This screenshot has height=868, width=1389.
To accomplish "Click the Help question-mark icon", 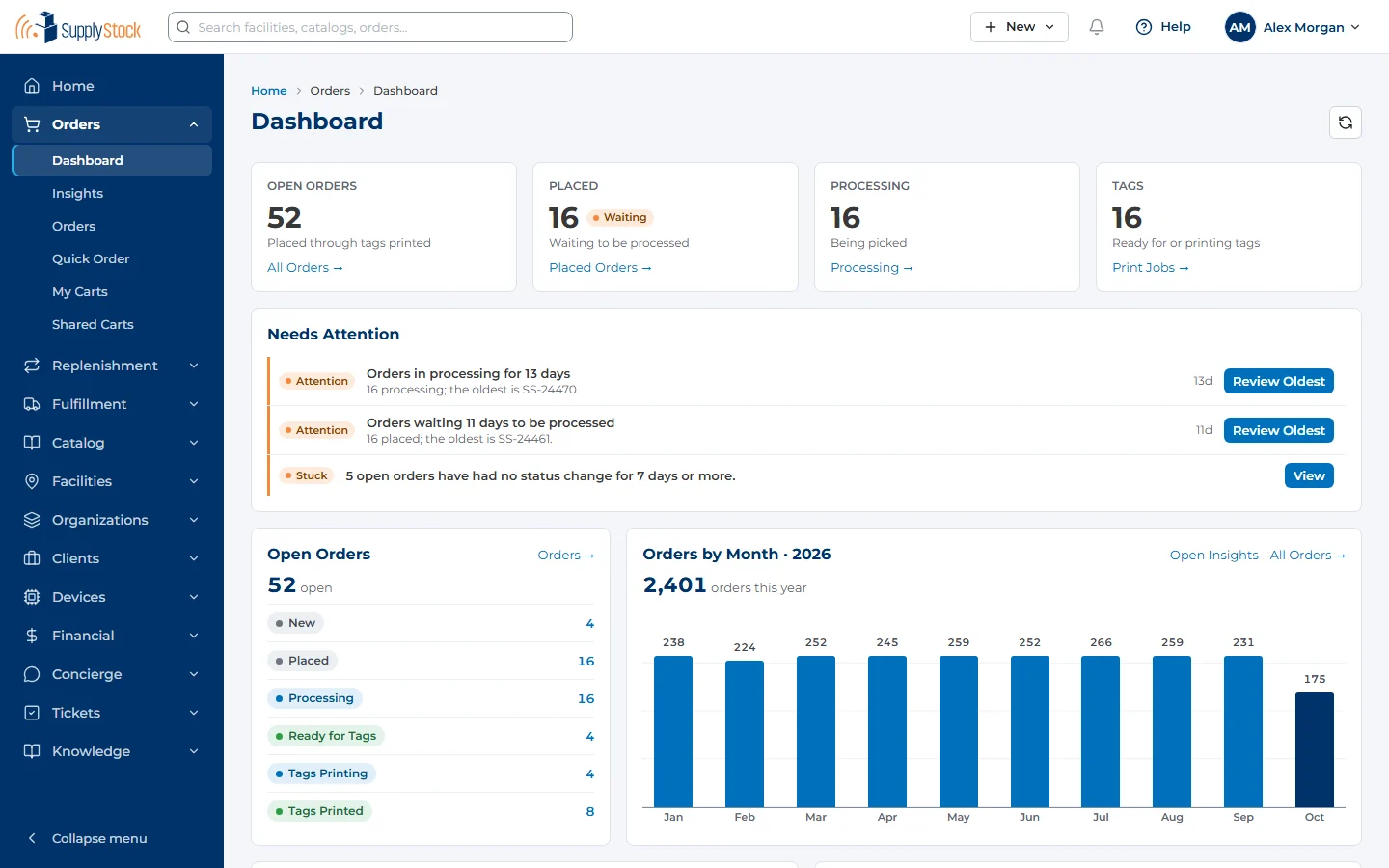I will 1144,27.
